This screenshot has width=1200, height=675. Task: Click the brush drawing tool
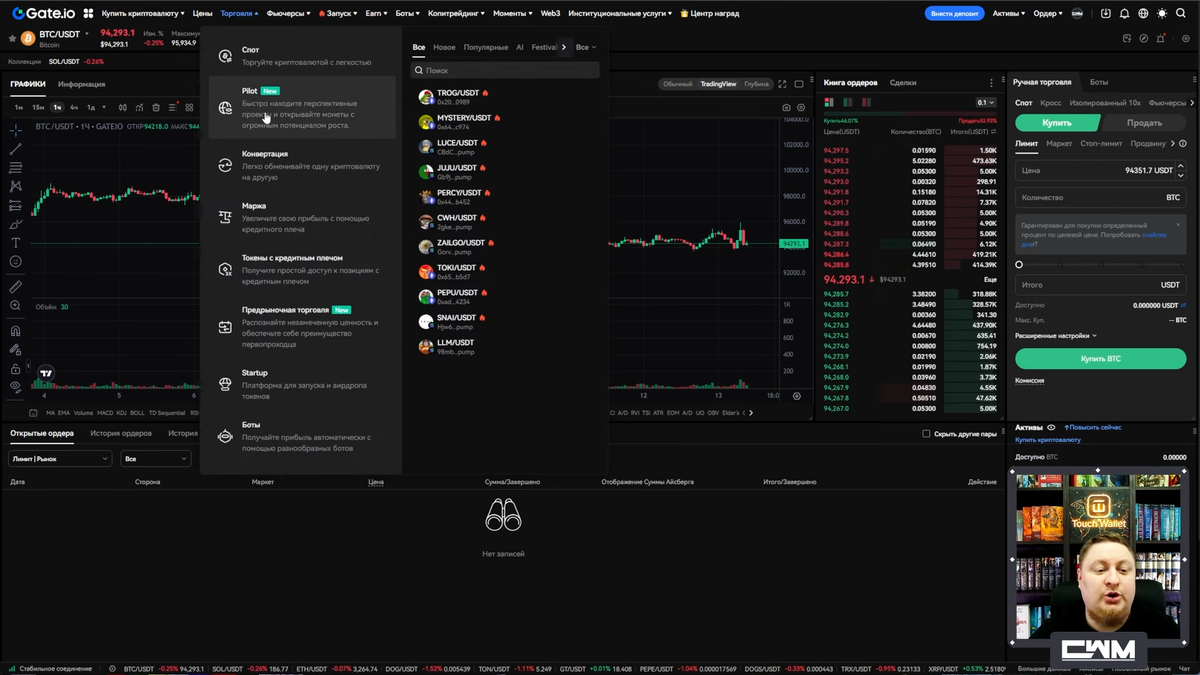(15, 224)
